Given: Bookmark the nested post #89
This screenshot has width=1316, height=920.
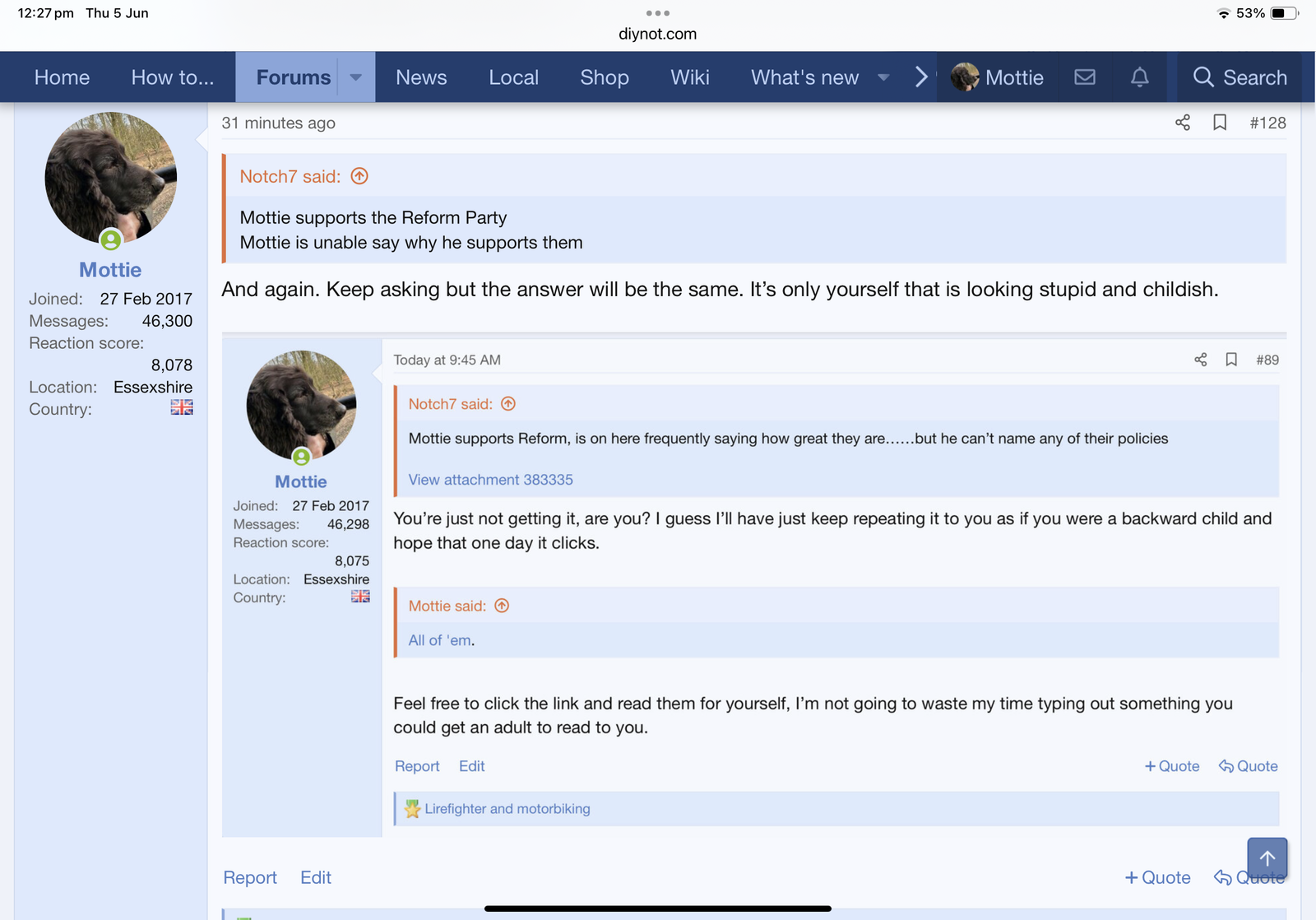Looking at the screenshot, I should pos(1231,360).
